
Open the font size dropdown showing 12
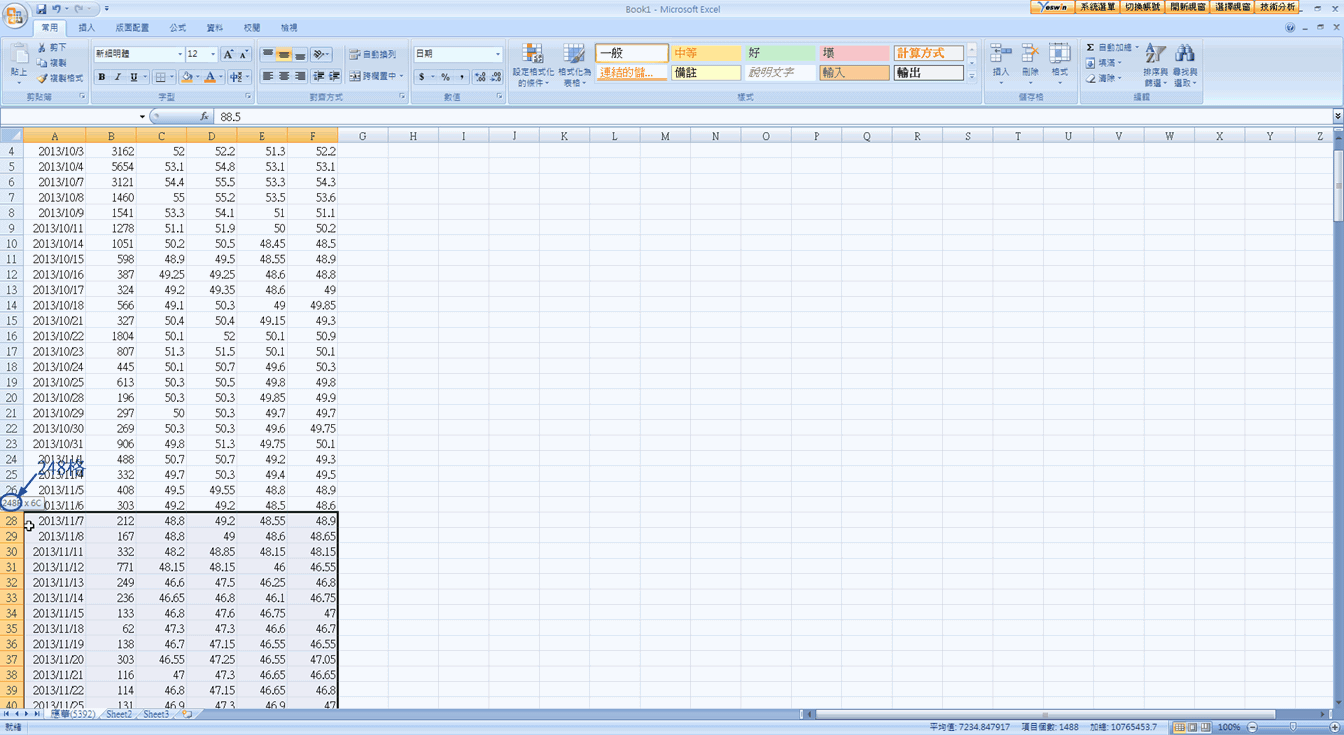[213, 54]
